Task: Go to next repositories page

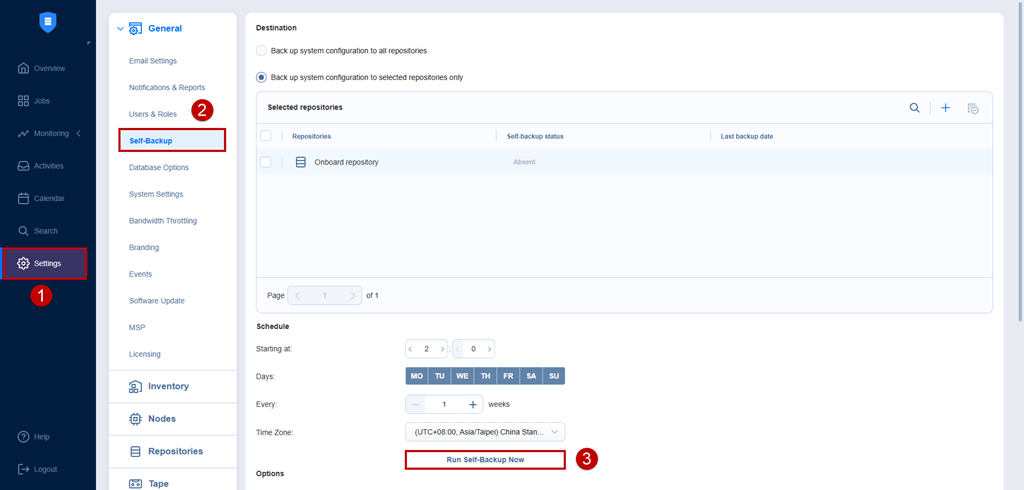Action: pyautogui.click(x=353, y=295)
